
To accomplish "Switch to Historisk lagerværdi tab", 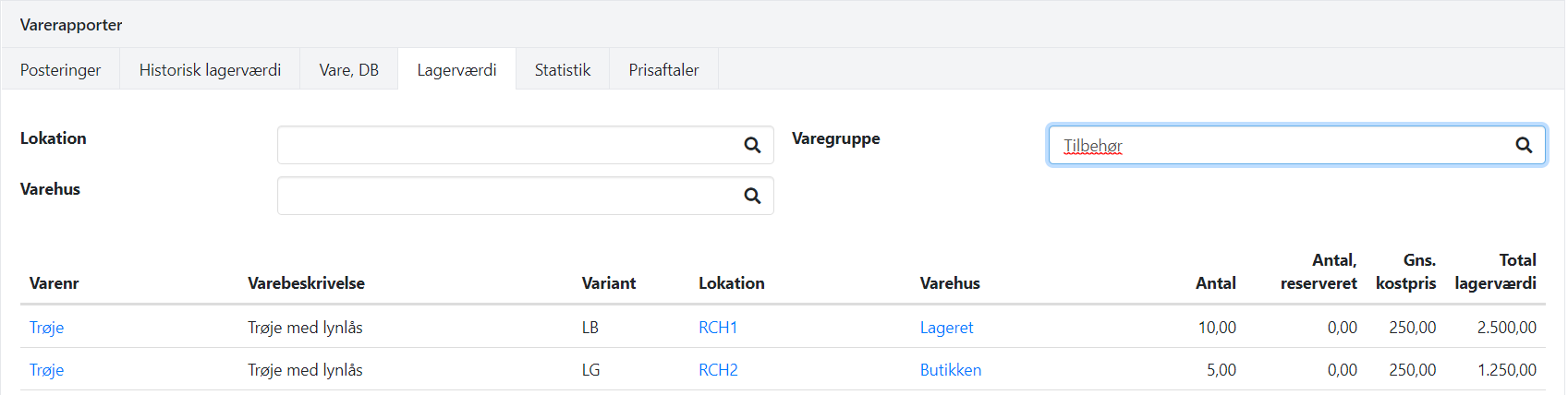I will point(210,70).
